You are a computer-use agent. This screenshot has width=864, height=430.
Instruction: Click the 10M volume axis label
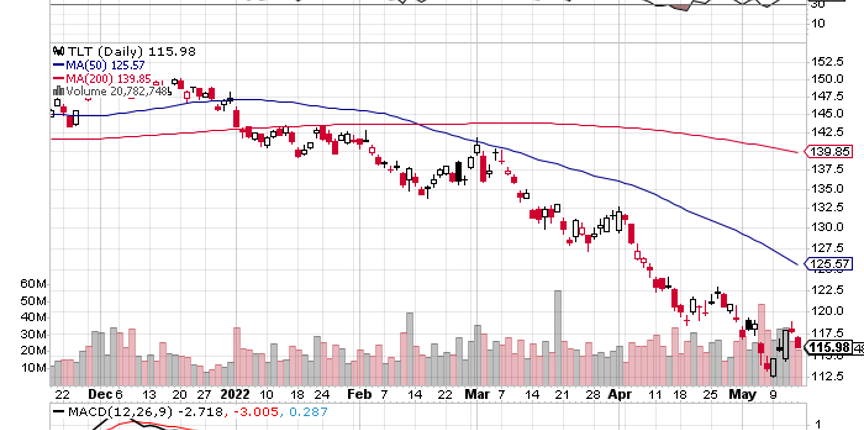point(34,368)
